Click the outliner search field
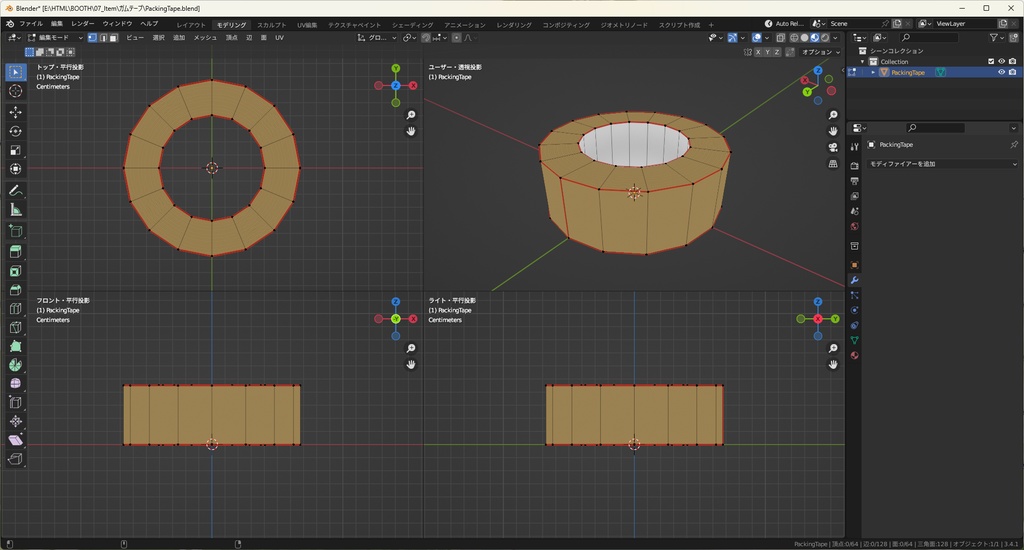This screenshot has height=550, width=1024. [x=927, y=37]
